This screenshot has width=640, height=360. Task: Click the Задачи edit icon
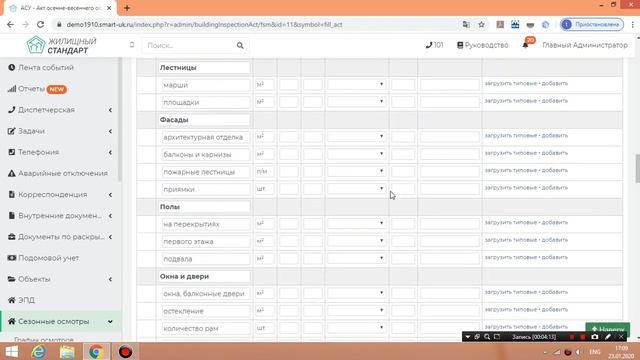click(11, 131)
